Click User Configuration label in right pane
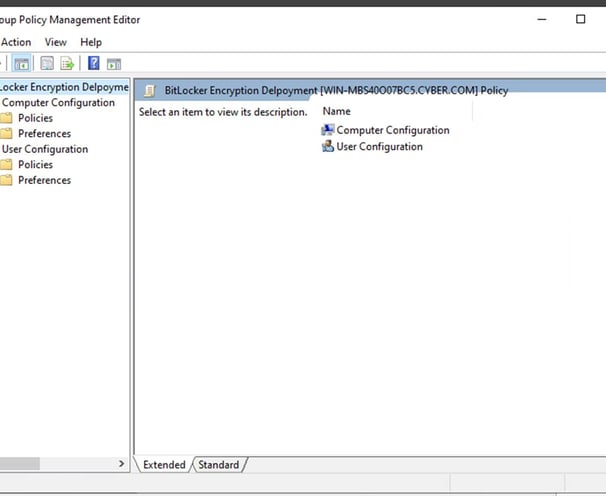 pyautogui.click(x=380, y=147)
